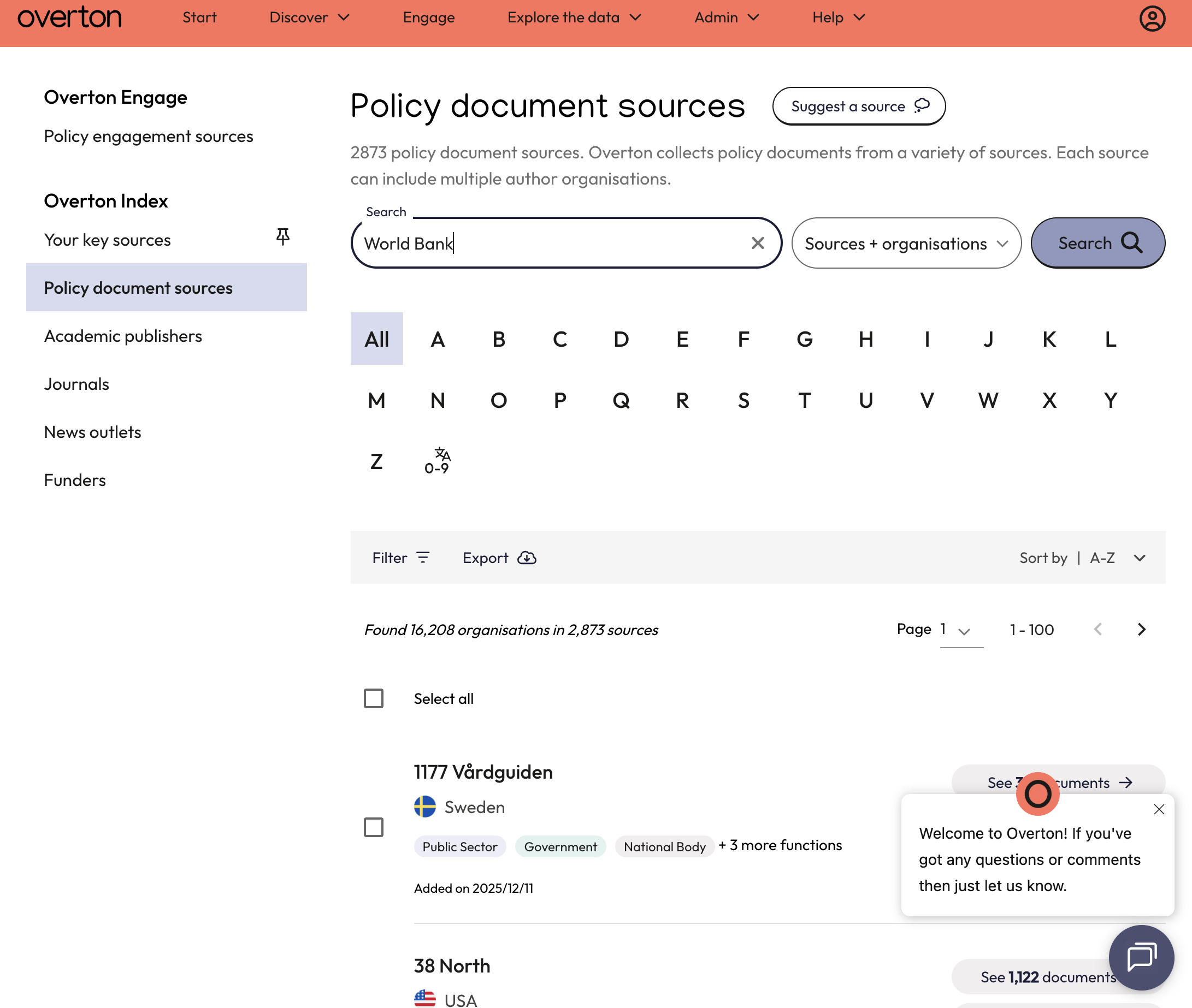Open the user account profile icon
This screenshot has width=1192, height=1008.
[x=1152, y=18]
